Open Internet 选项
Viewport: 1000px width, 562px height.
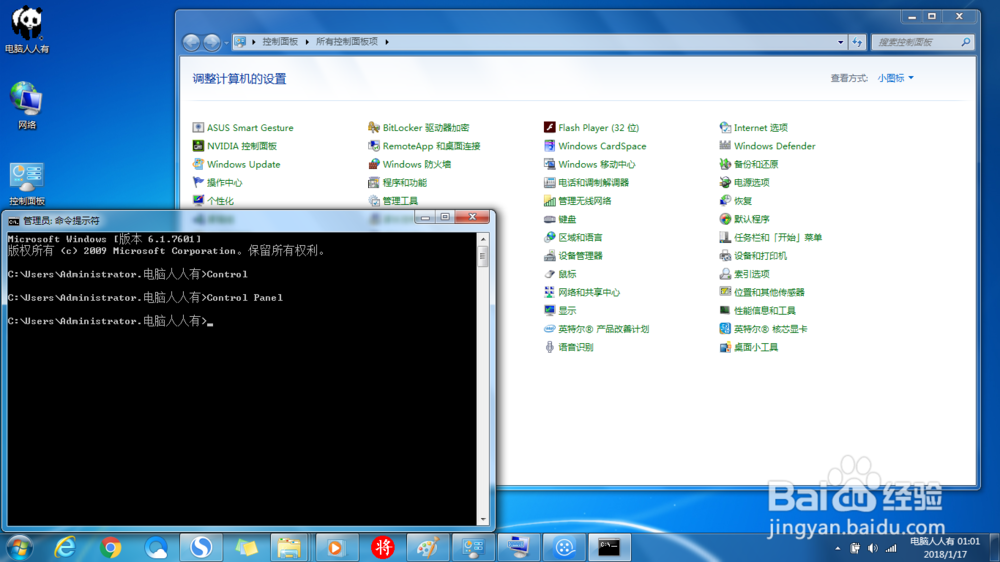pos(754,128)
